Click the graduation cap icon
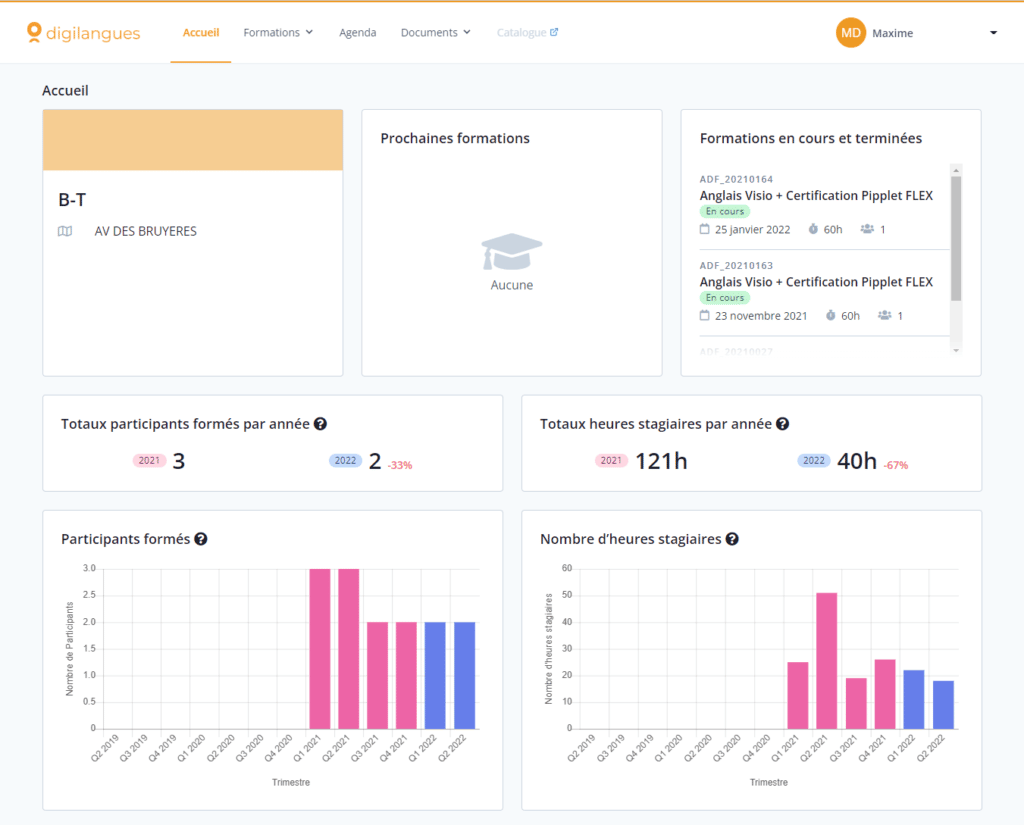The image size is (1024, 825). [511, 251]
